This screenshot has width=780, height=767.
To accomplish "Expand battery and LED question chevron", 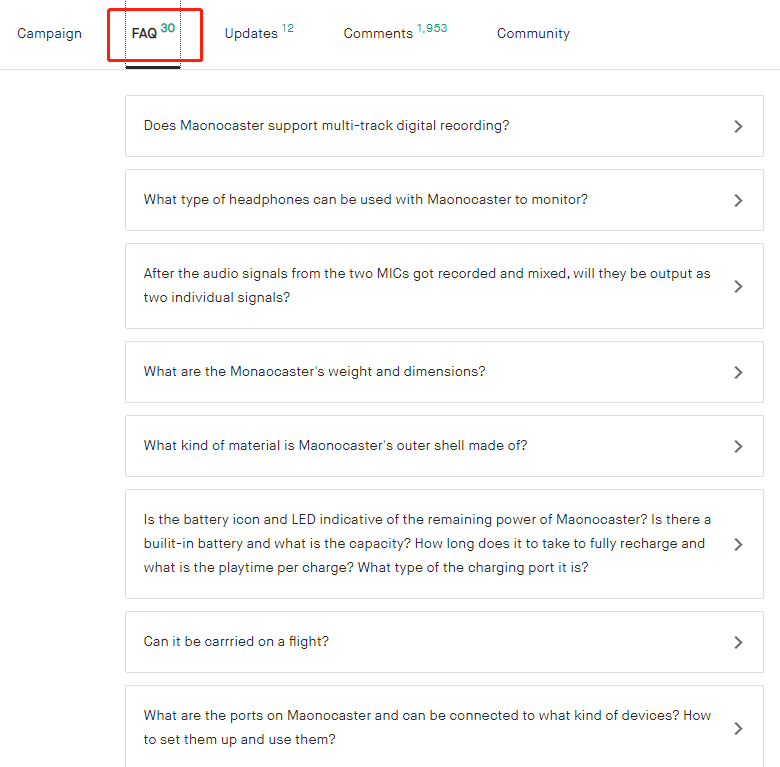I will pyautogui.click(x=738, y=545).
